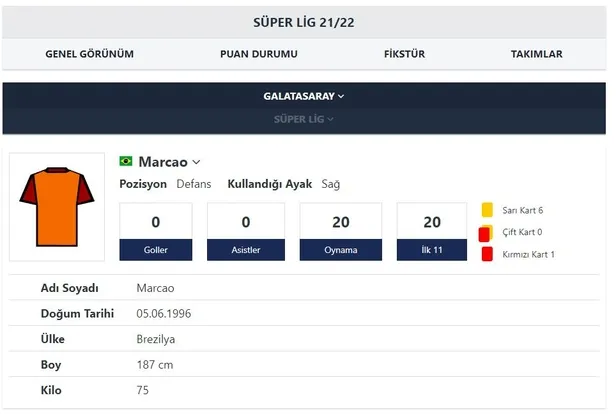The width and height of the screenshot is (616, 414).
Task: Expand the Süper Lig league dropdown
Action: [304, 119]
